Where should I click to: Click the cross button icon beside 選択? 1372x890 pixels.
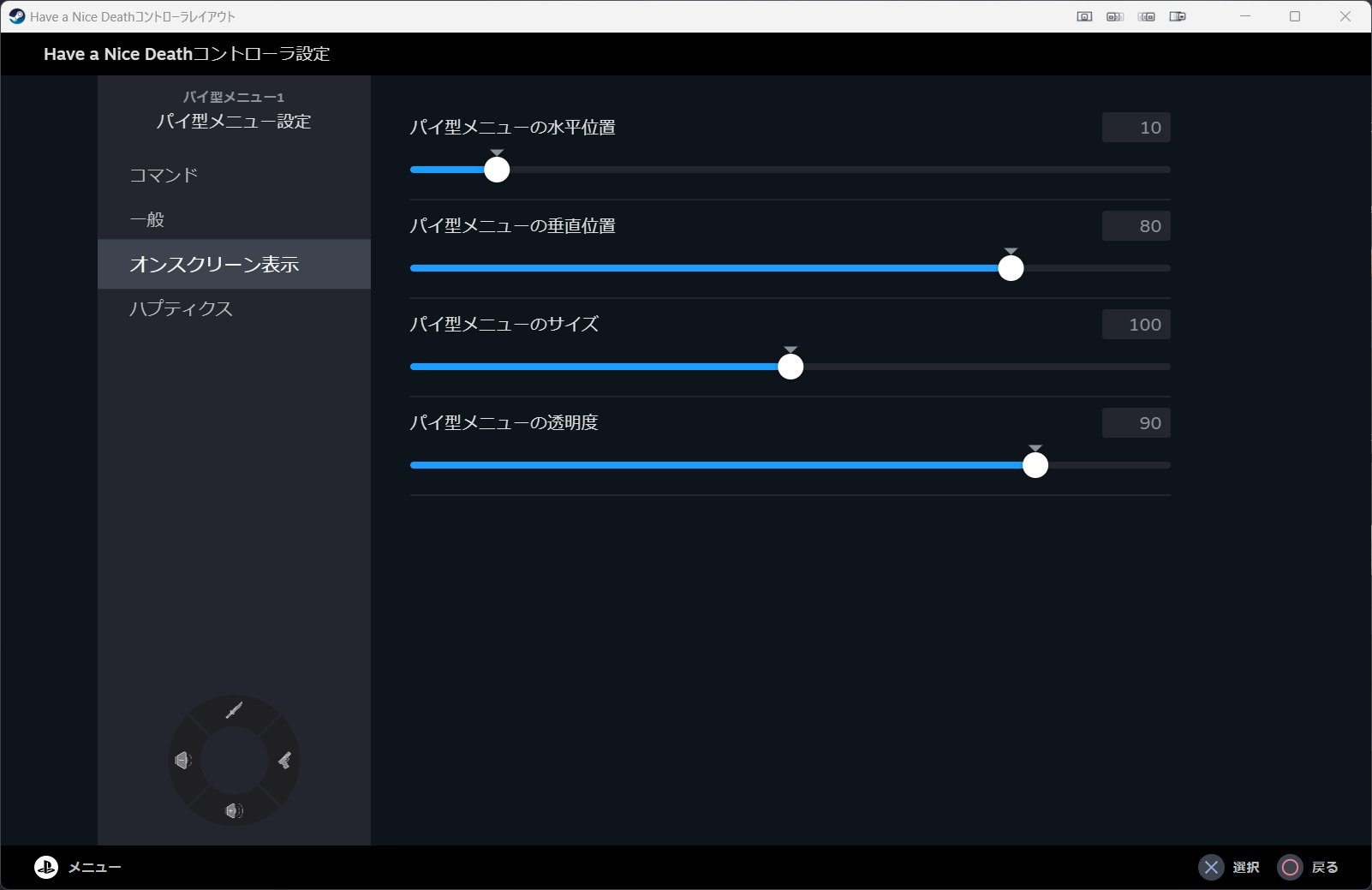(1211, 867)
